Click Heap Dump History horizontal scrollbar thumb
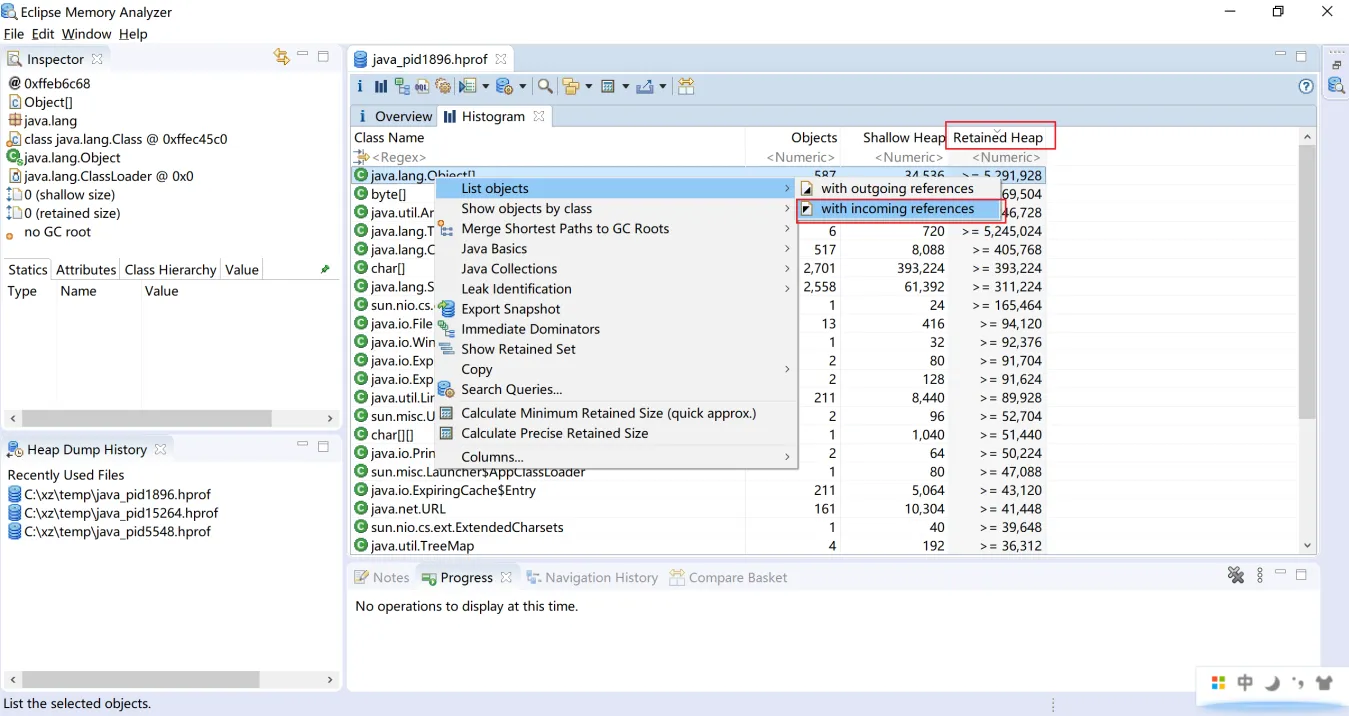Screen dimensions: 1349x716 tap(141, 679)
